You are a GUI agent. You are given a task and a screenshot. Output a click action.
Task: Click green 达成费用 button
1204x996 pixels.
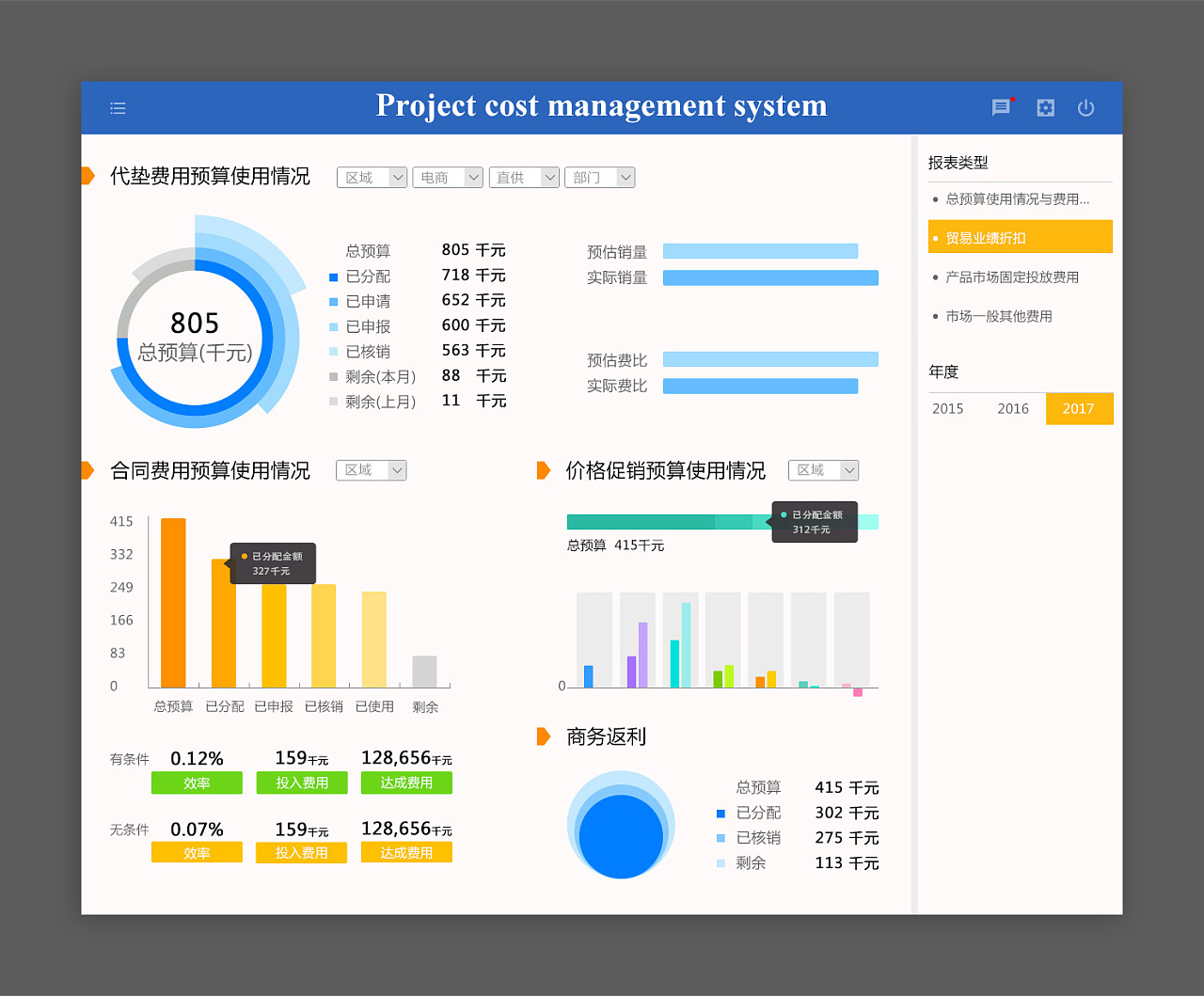click(x=406, y=783)
